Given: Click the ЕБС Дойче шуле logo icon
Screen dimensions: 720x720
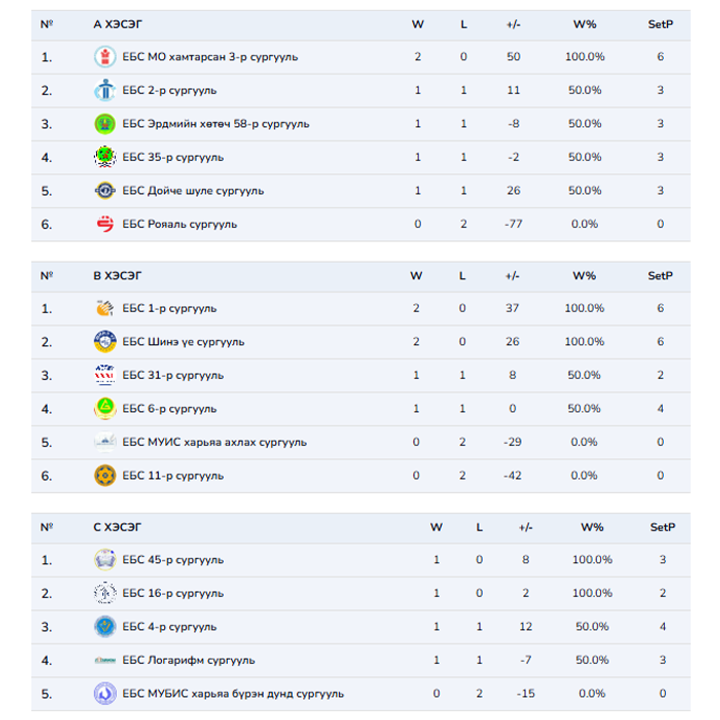Looking at the screenshot, I should [x=105, y=191].
